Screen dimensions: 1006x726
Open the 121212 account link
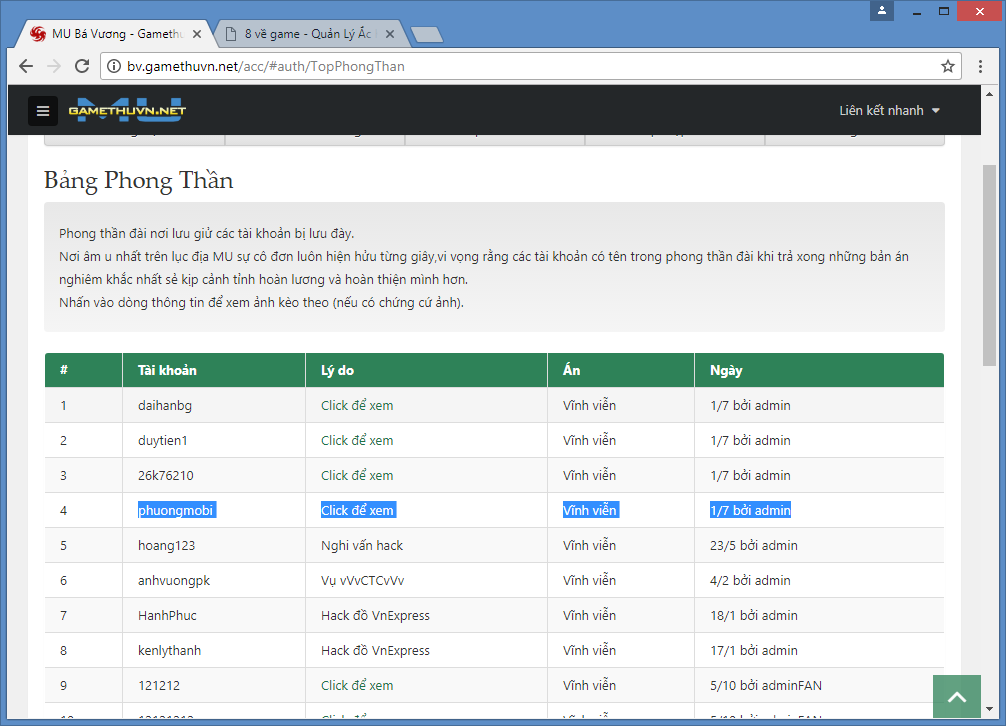[159, 685]
